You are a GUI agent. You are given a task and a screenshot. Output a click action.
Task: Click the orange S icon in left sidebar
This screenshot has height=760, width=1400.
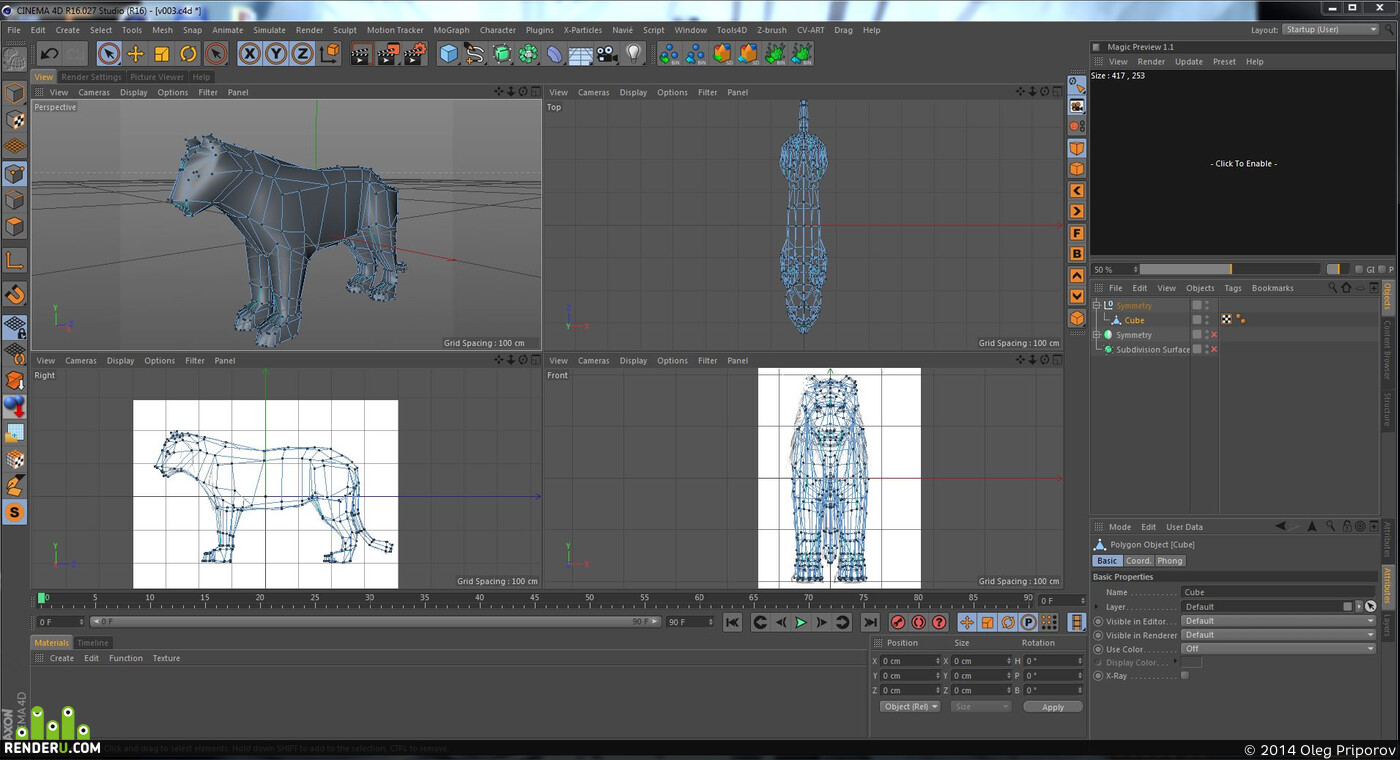(15, 512)
